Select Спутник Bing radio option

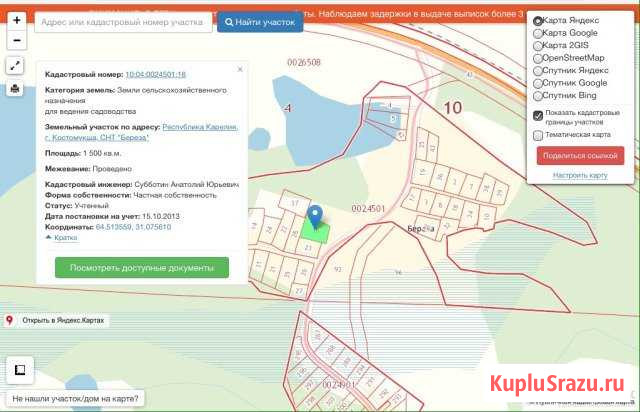(538, 96)
